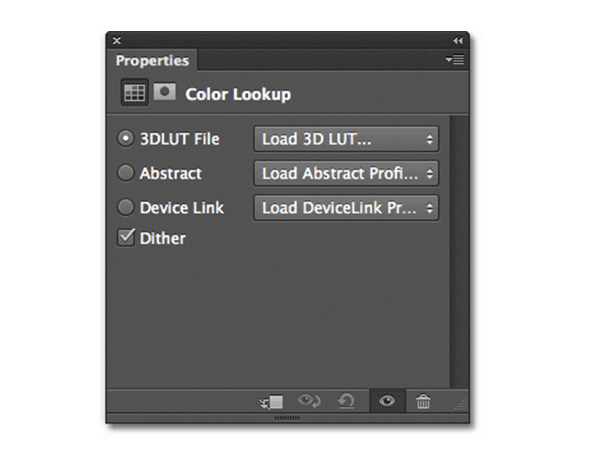Click the Color Lookup grid icon
The width and height of the screenshot is (600, 450).
(x=134, y=94)
